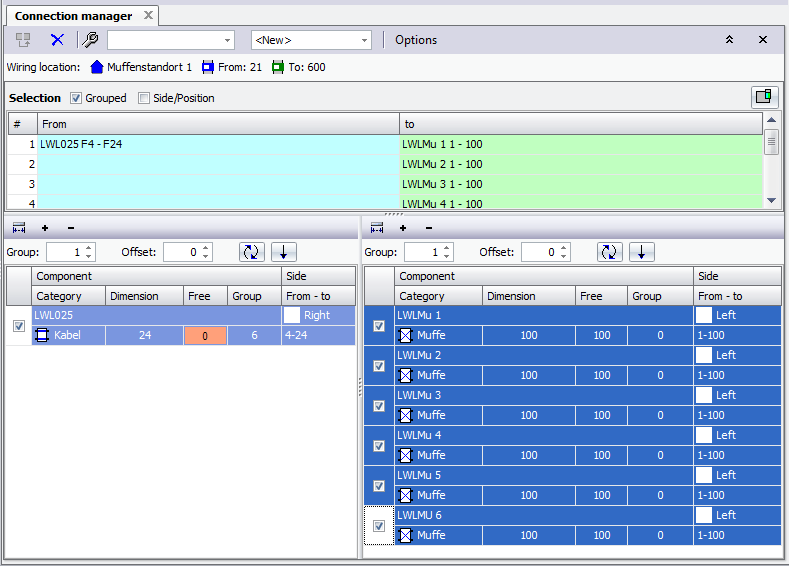Image resolution: width=789 pixels, height=566 pixels.
Task: Click the blue house wiring location icon
Action: 97,67
